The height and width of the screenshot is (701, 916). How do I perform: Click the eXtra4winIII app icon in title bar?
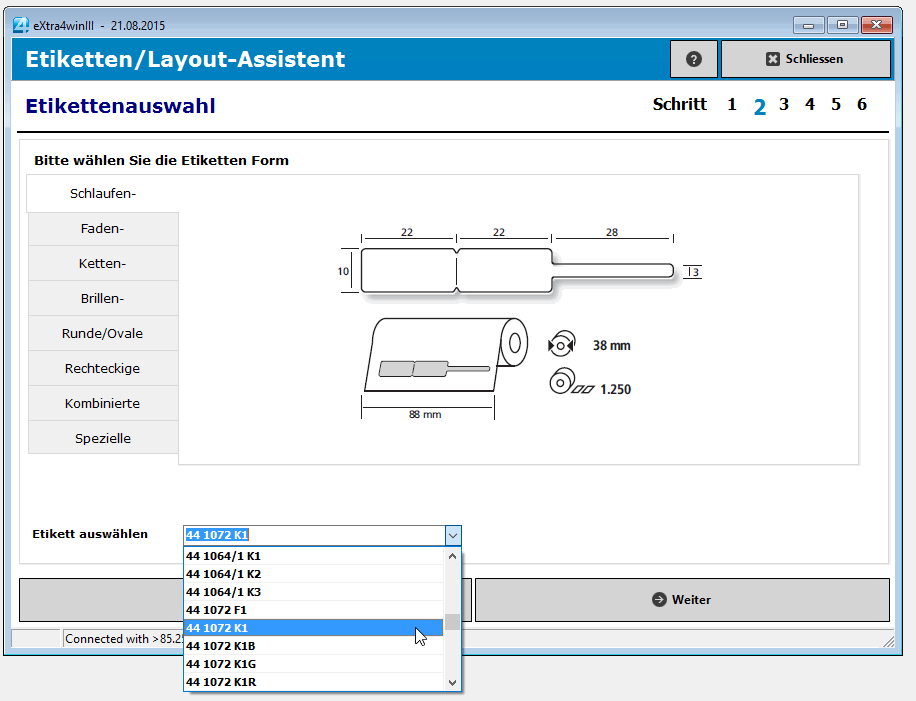pyautogui.click(x=20, y=24)
